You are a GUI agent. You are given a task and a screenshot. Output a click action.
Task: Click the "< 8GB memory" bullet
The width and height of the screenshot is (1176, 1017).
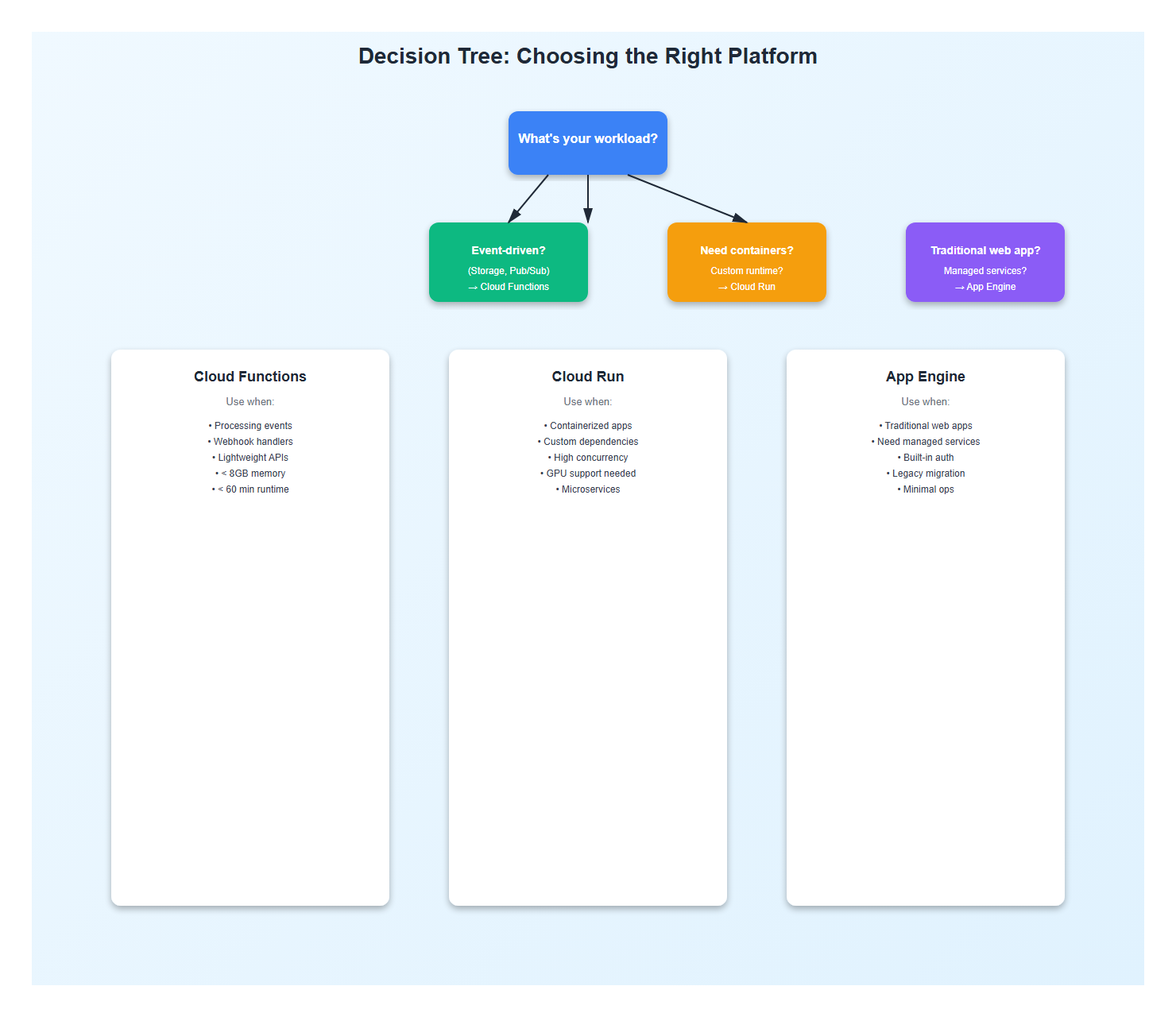[x=250, y=474]
